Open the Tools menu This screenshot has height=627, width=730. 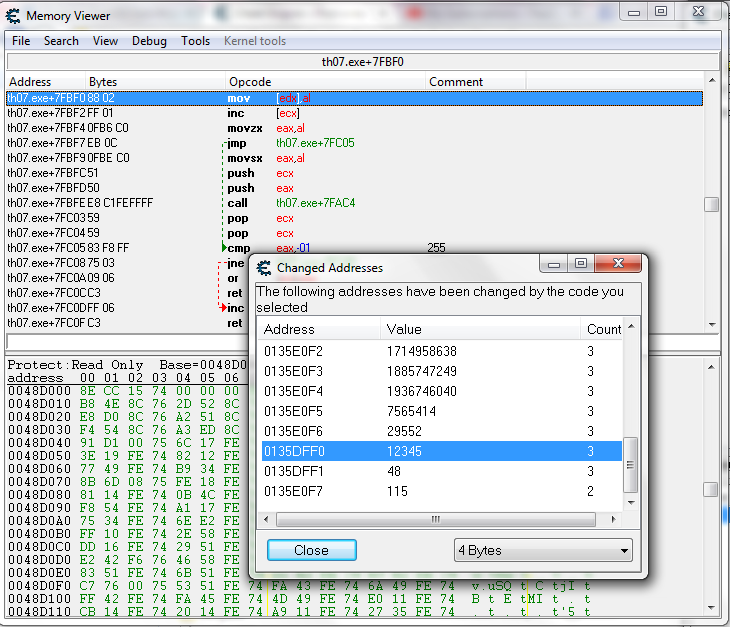coord(195,41)
